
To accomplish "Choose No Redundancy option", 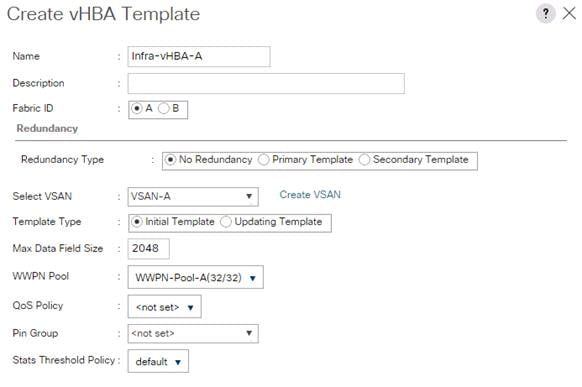I will pyautogui.click(x=170, y=160).
